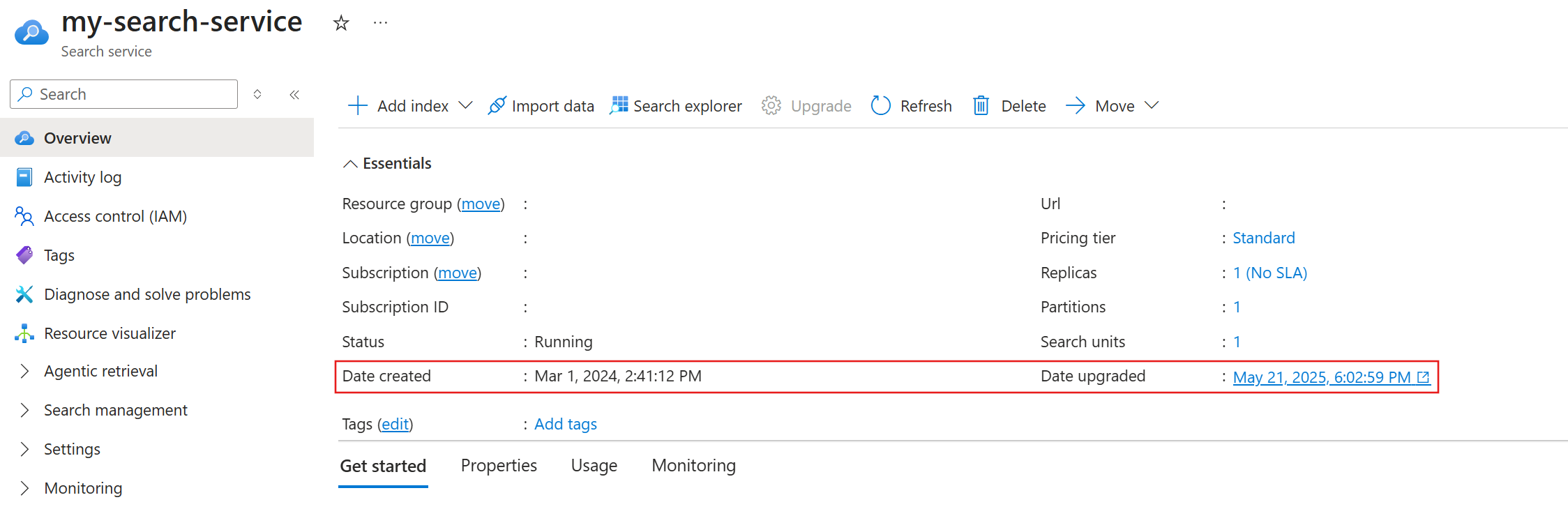Image resolution: width=1568 pixels, height=509 pixels.
Task: Favorite the service with the star icon
Action: click(341, 23)
